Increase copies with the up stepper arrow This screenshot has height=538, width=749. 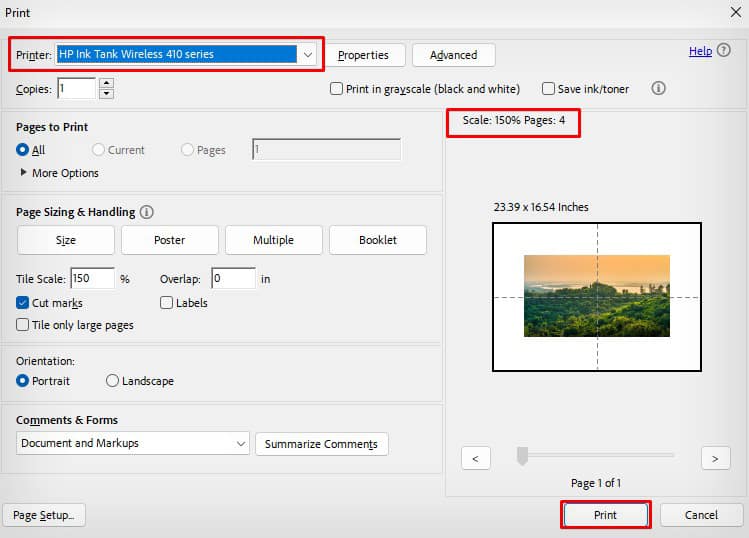pyautogui.click(x=107, y=83)
